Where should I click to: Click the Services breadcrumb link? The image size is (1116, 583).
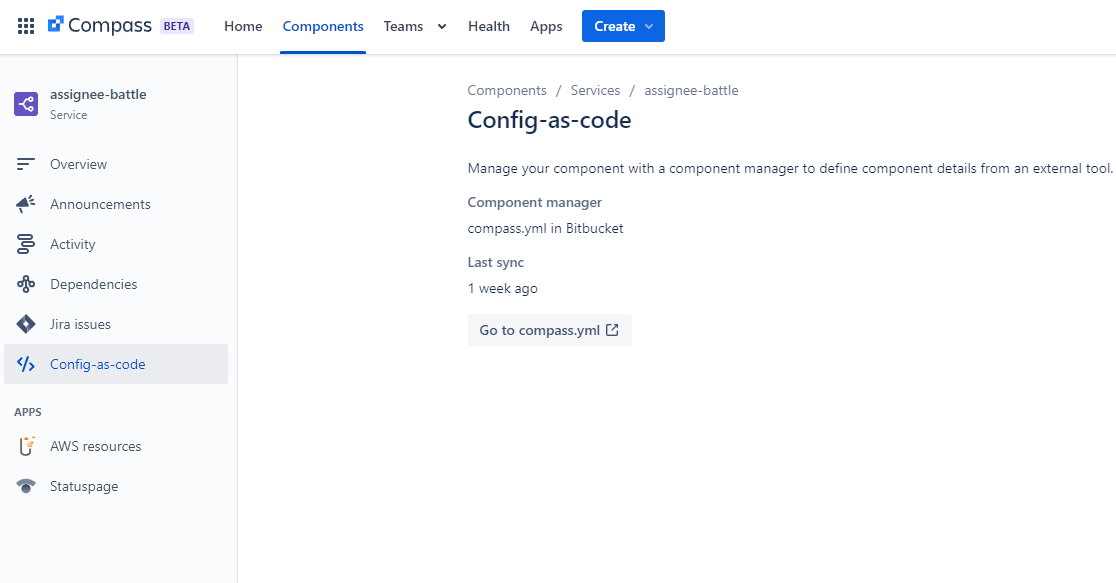595,90
